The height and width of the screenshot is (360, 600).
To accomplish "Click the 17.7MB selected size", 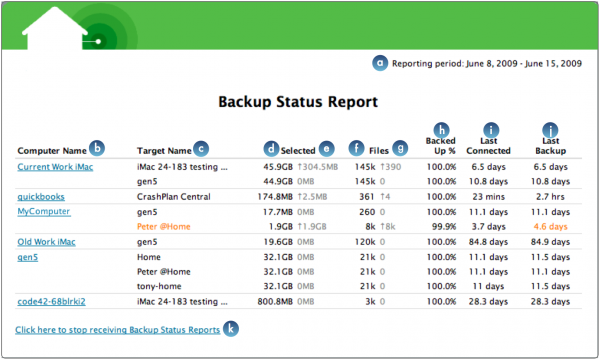I will coord(278,212).
